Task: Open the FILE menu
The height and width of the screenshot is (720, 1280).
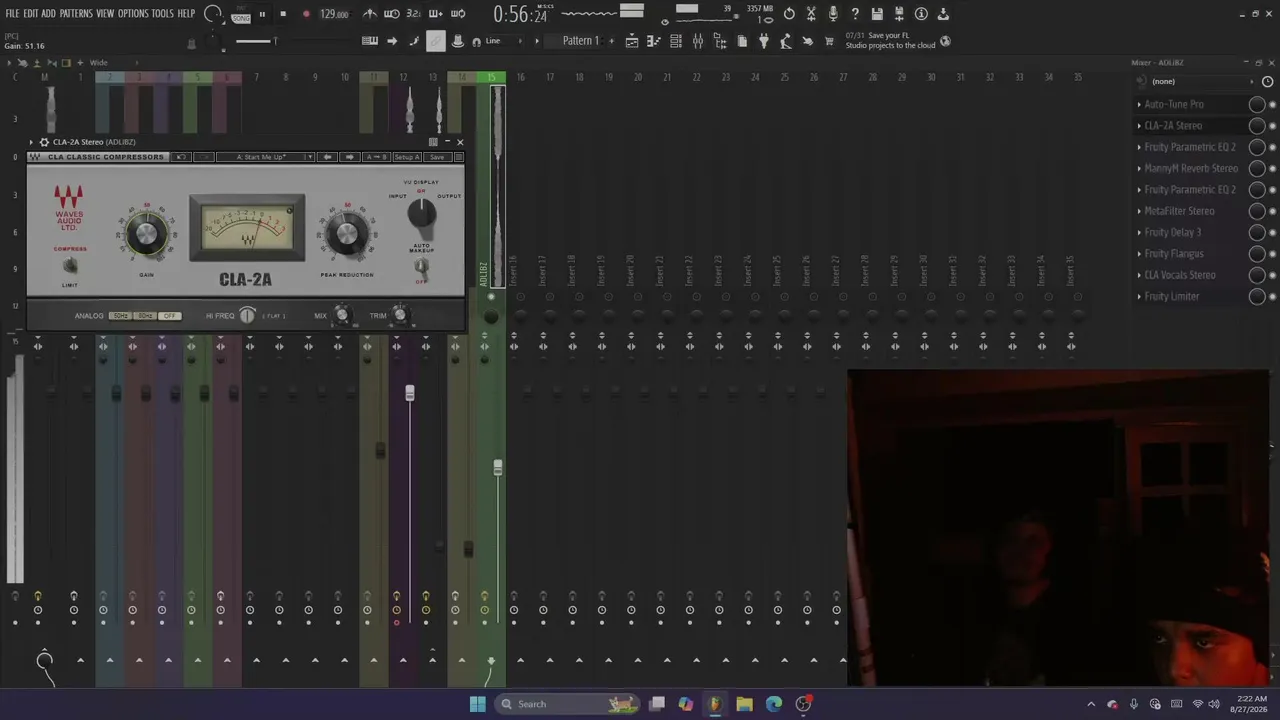Action: pos(12,14)
